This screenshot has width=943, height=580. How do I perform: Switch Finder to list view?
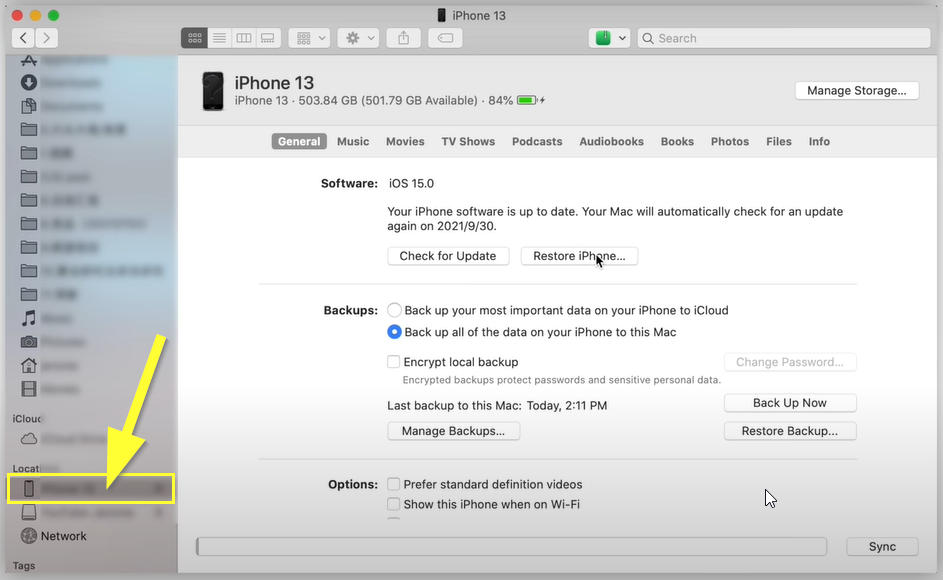(220, 38)
